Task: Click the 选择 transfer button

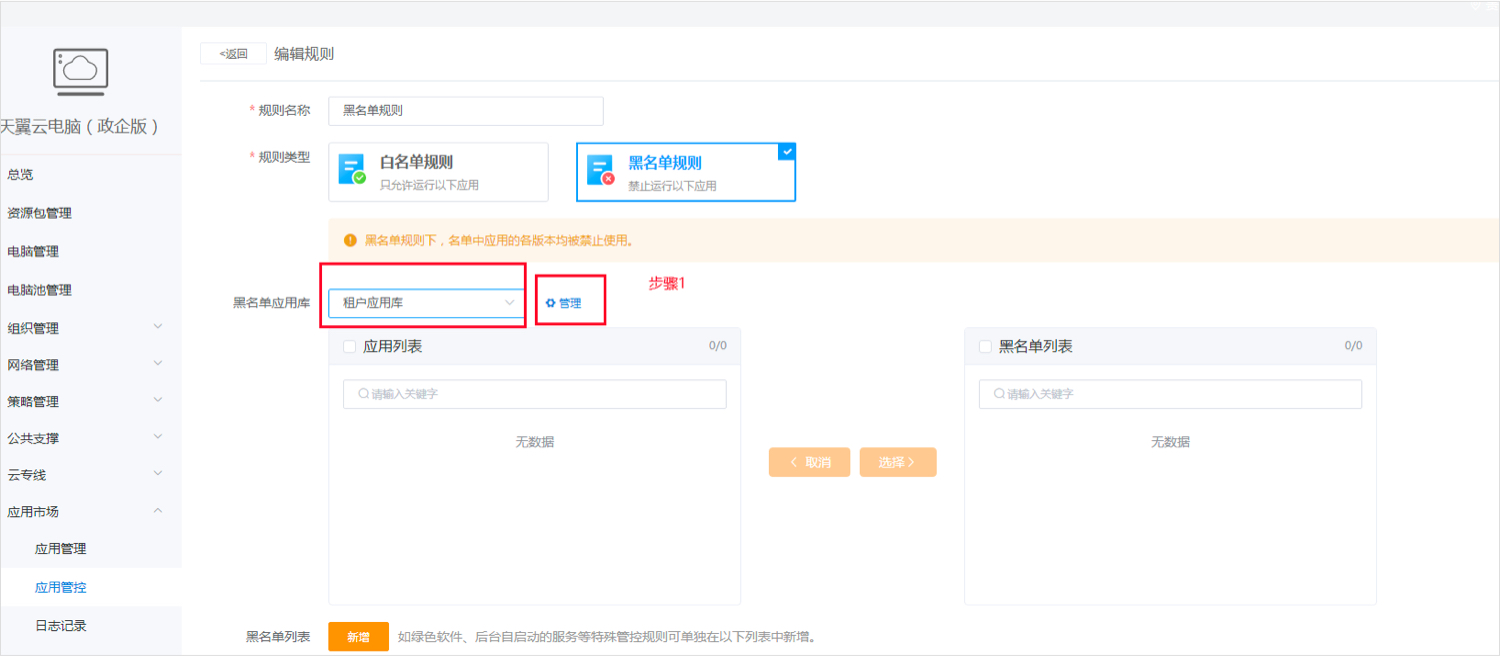Action: pyautogui.click(x=897, y=462)
